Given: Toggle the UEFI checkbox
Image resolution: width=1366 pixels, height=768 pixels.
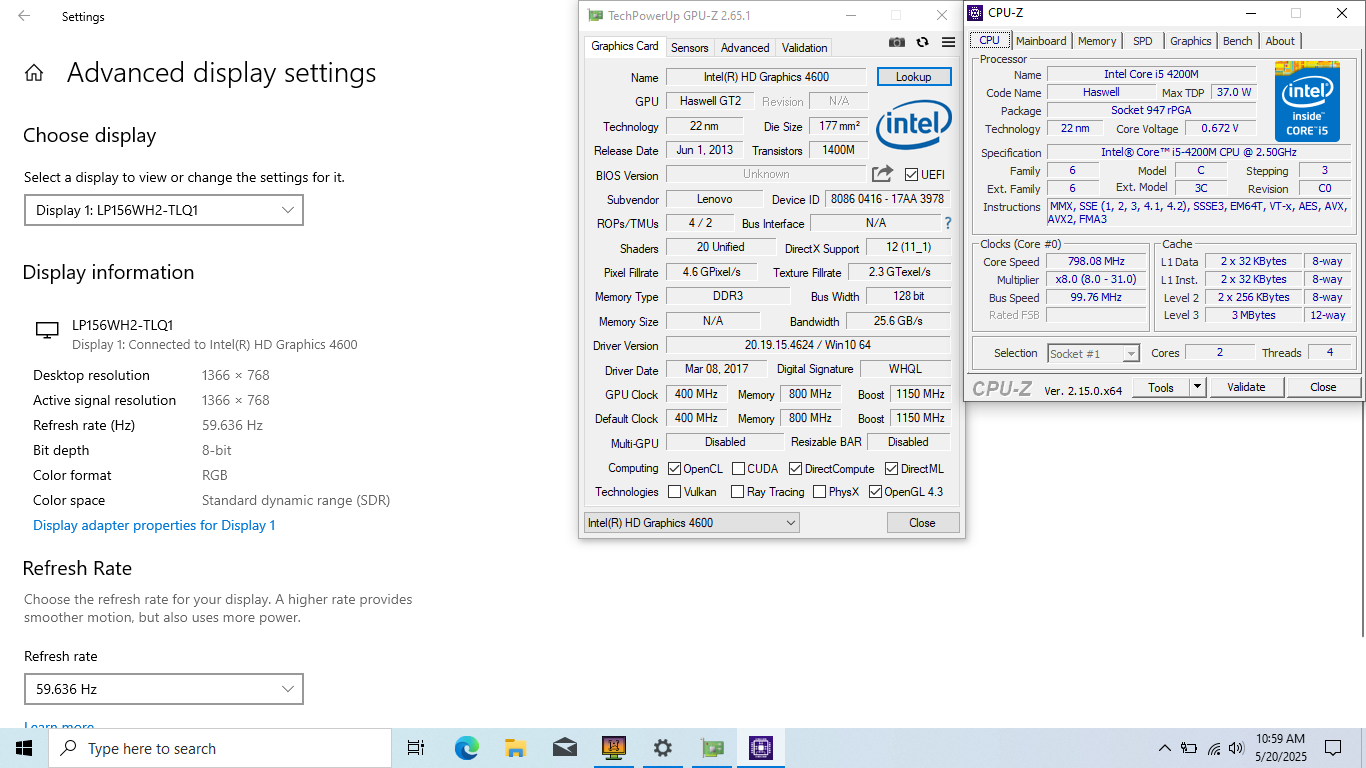Looking at the screenshot, I should tap(911, 175).
